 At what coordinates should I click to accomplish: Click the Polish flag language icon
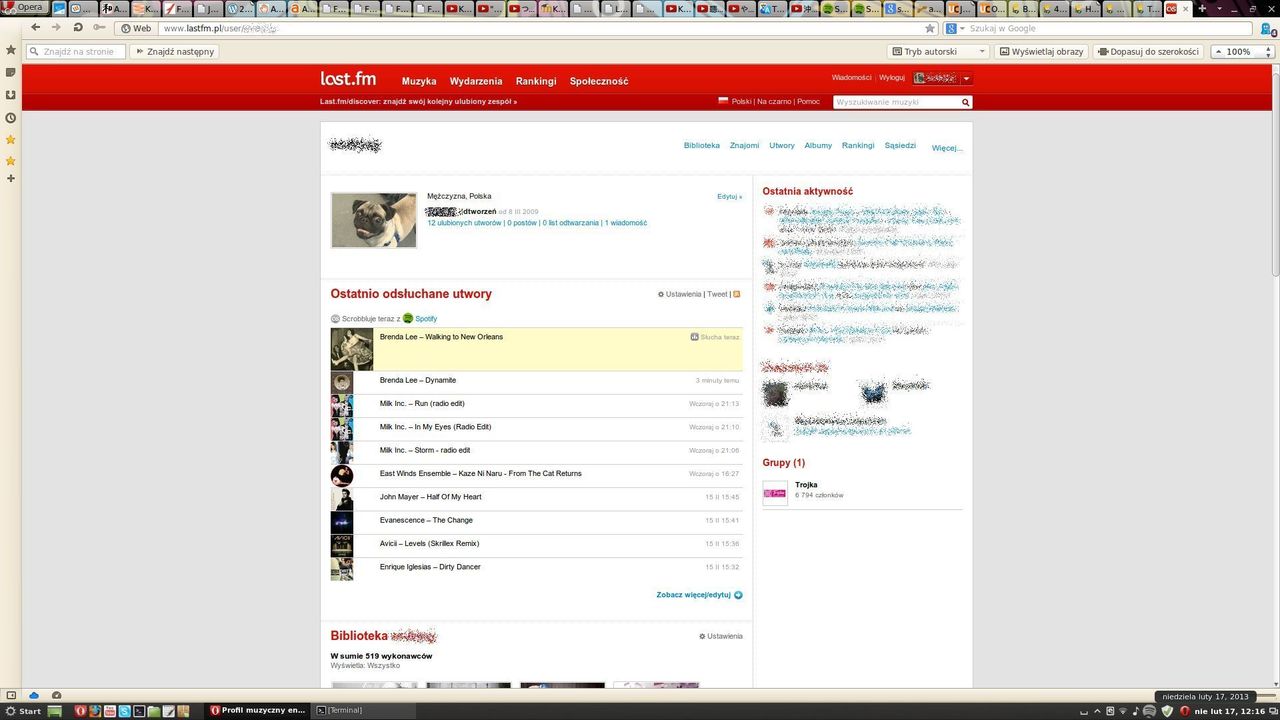[723, 101]
